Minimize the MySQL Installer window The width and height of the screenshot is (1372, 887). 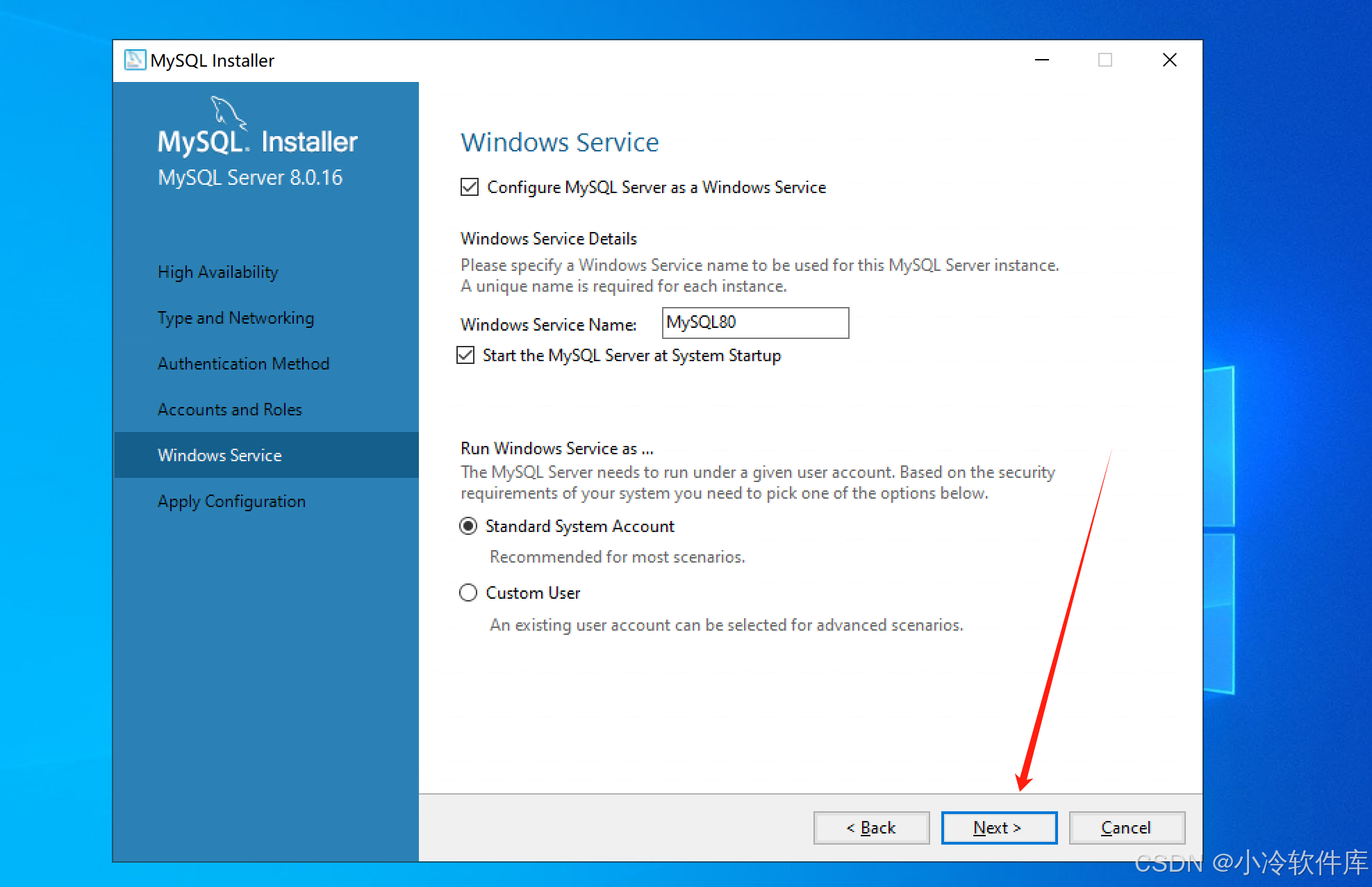click(x=1041, y=60)
